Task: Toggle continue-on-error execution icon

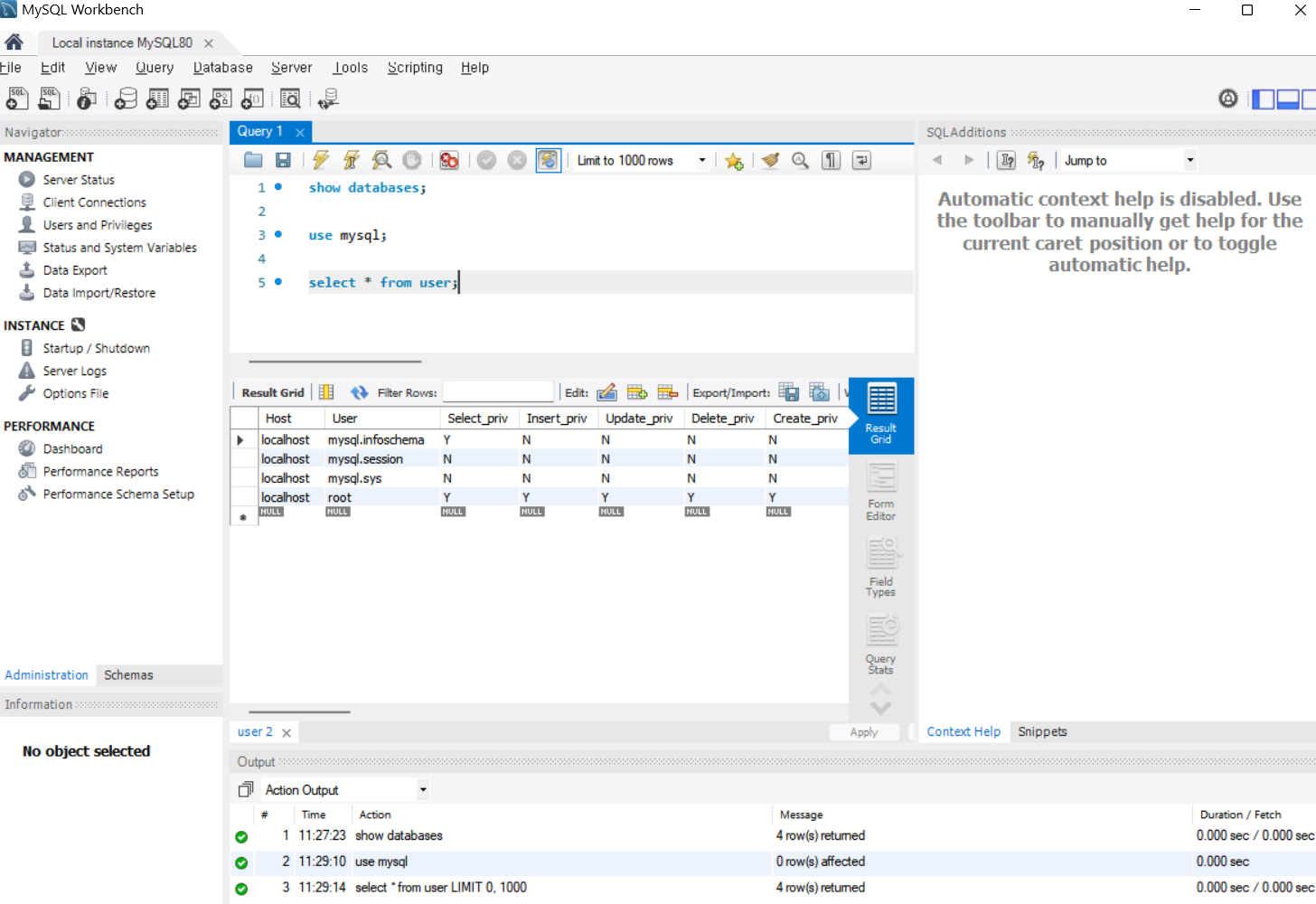Action: click(449, 160)
